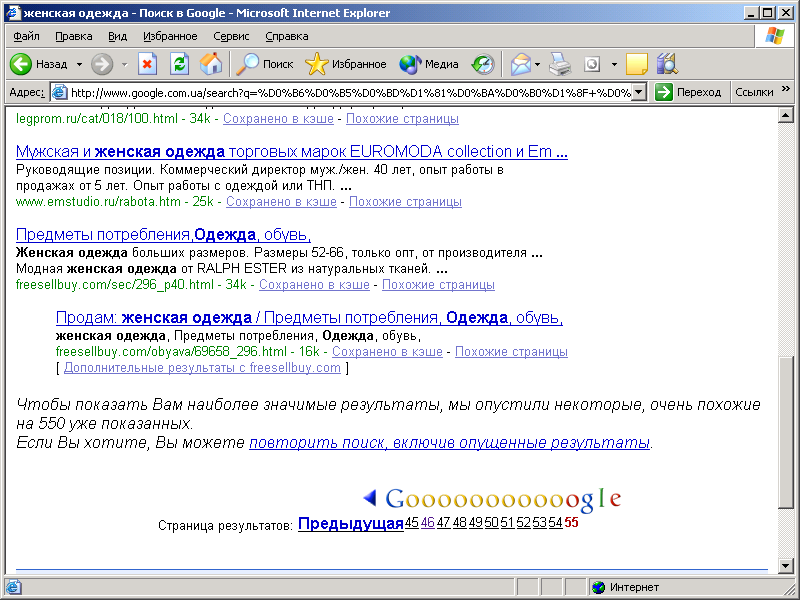Open Сохранено в кэше for freesellbuy.com/sec
Image resolution: width=800 pixels, height=600 pixels.
pyautogui.click(x=314, y=285)
